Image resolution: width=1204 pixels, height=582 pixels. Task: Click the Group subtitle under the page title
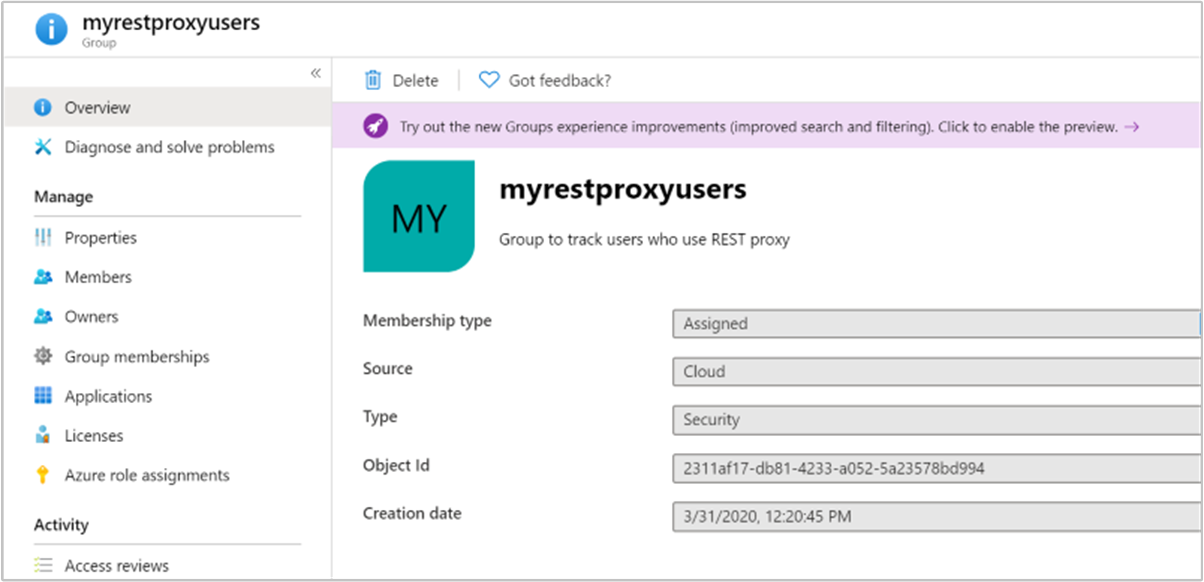click(x=99, y=44)
